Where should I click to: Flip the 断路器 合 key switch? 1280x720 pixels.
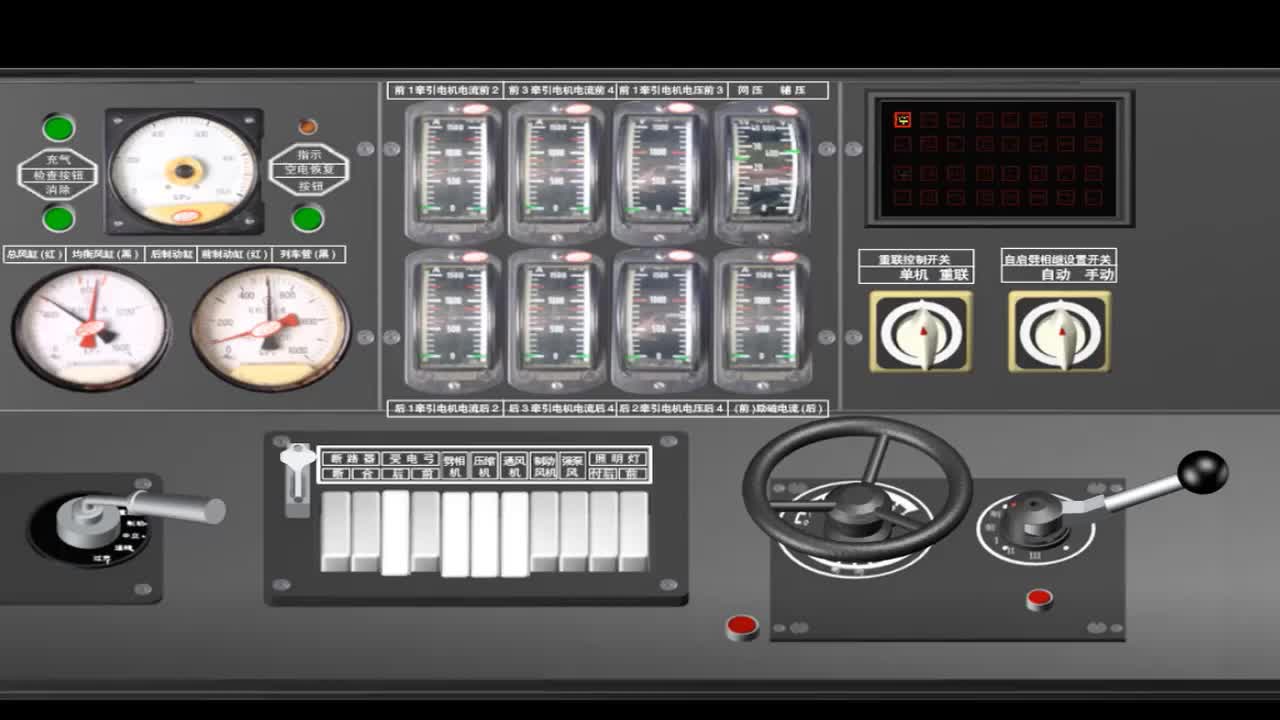click(365, 531)
